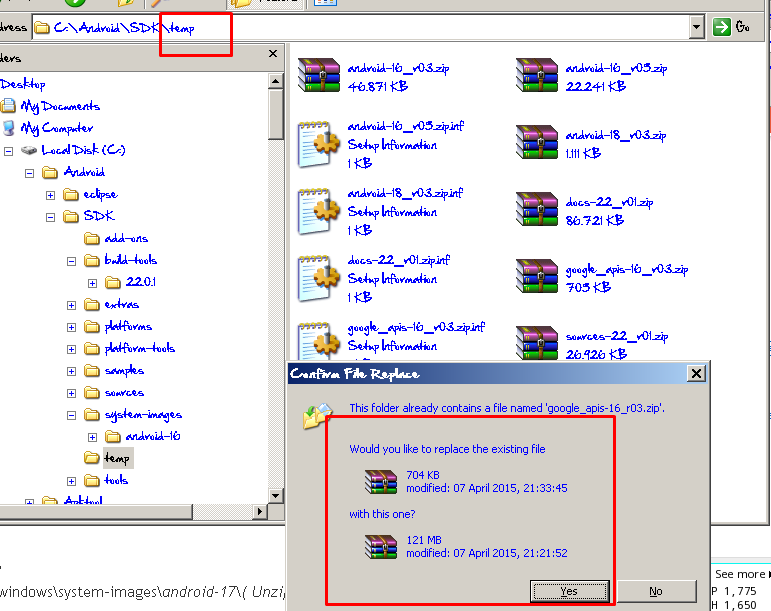This screenshot has height=611, width=771.
Task: Click Yes in Confirm File Replace dialog
Action: coord(569,591)
